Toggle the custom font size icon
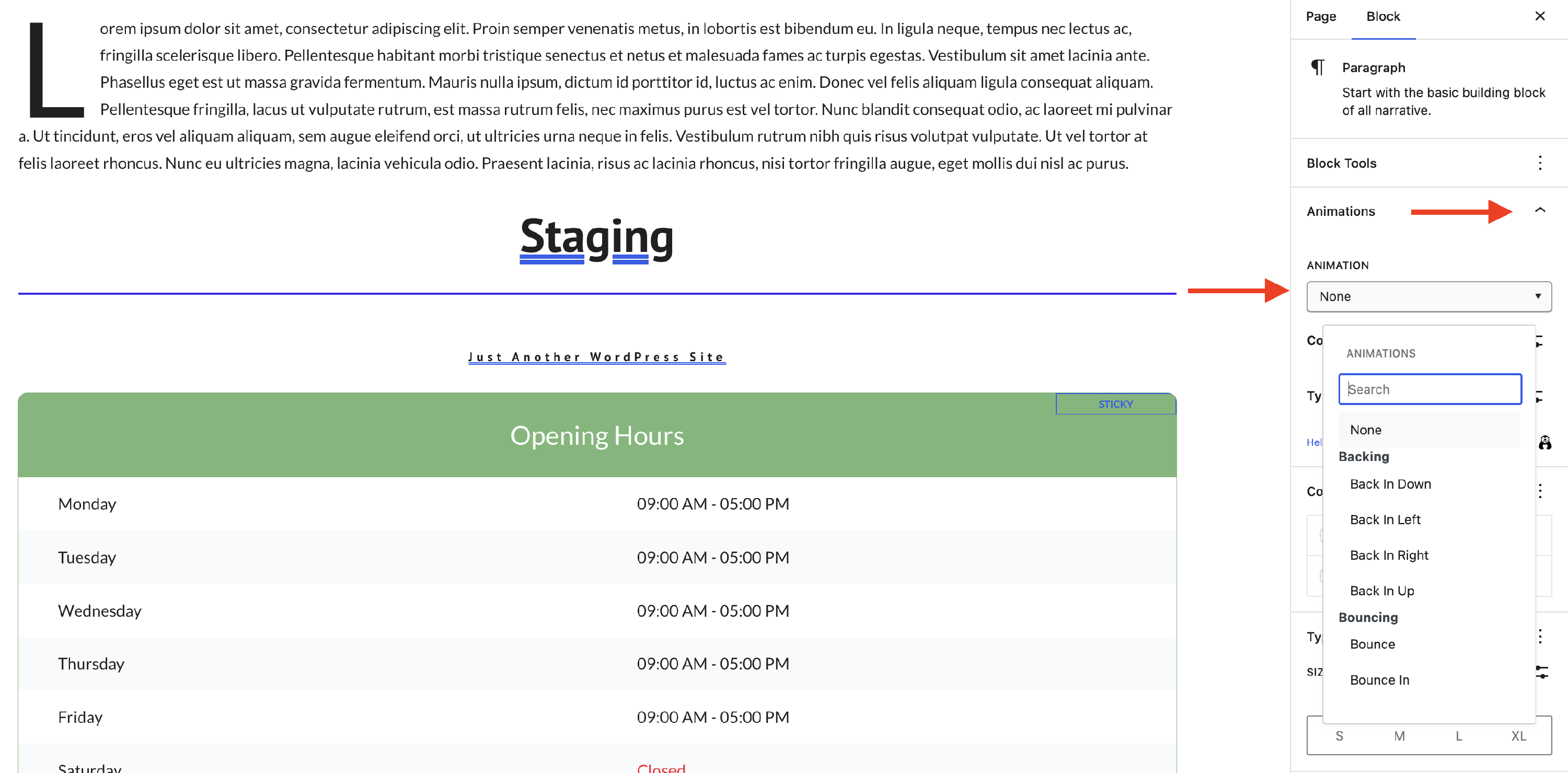The height and width of the screenshot is (773, 1568). (1541, 672)
